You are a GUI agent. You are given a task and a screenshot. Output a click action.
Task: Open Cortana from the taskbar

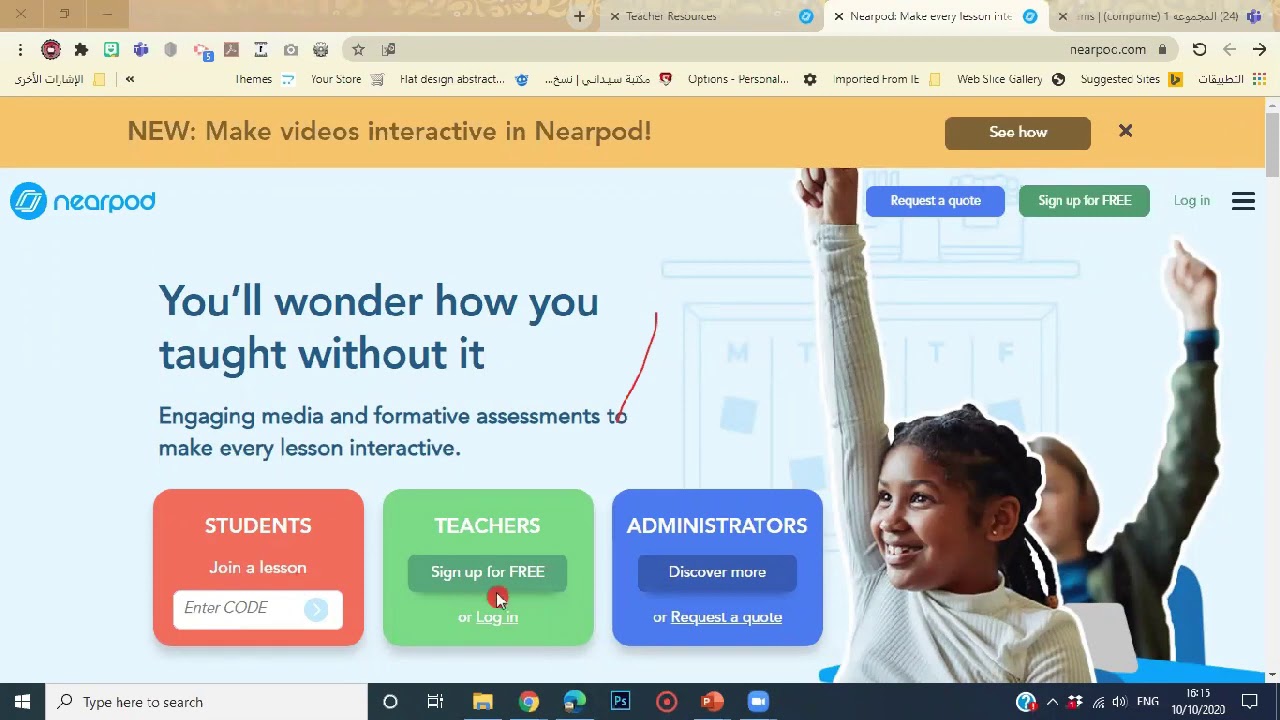(390, 702)
